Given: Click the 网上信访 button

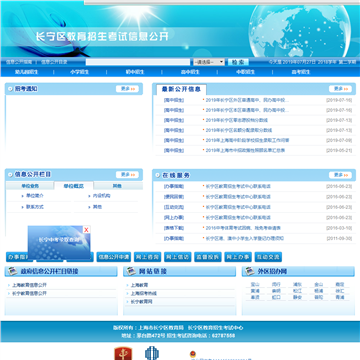Looking at the screenshot, I should tap(178, 257).
